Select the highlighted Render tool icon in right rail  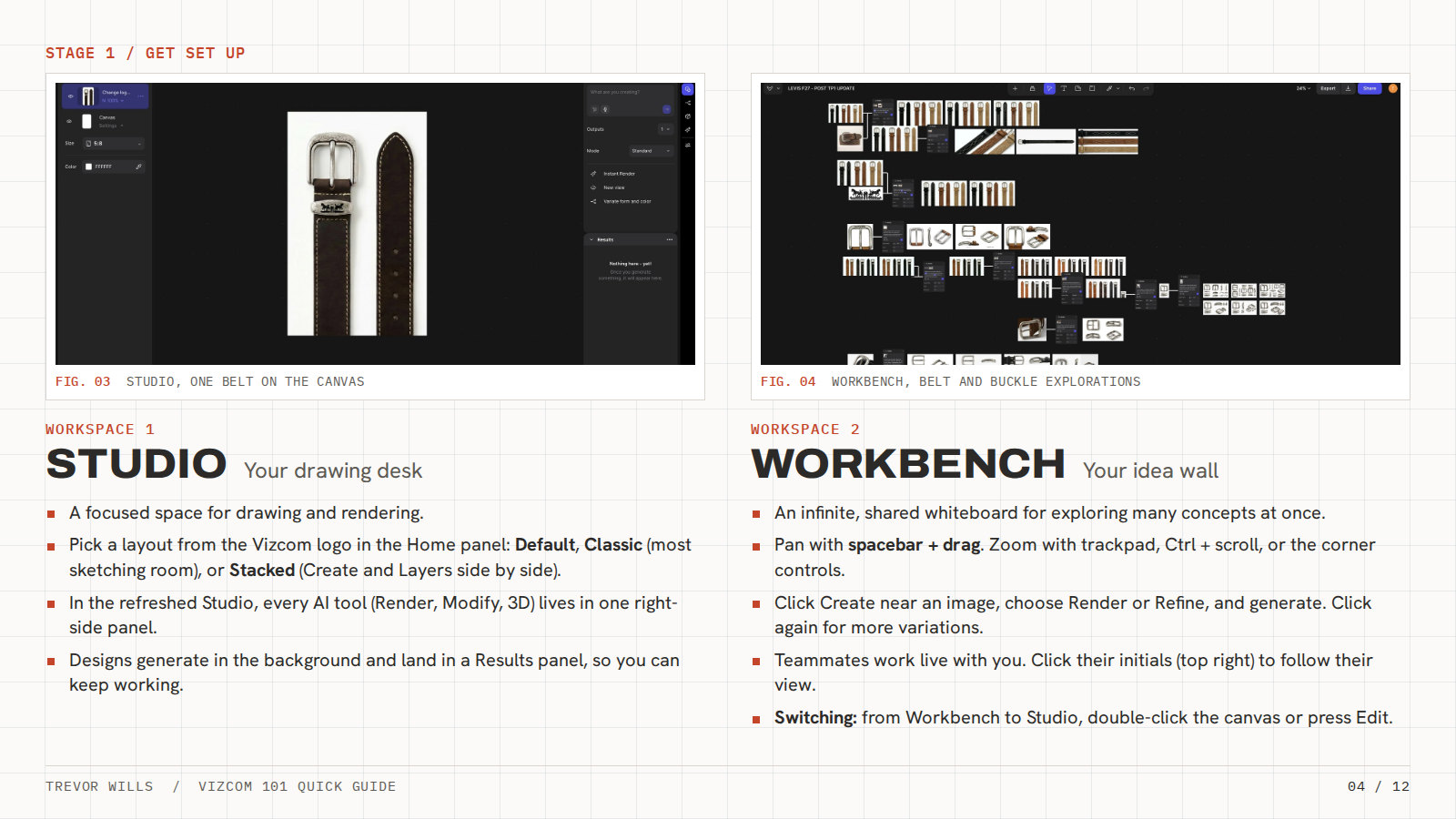click(688, 89)
